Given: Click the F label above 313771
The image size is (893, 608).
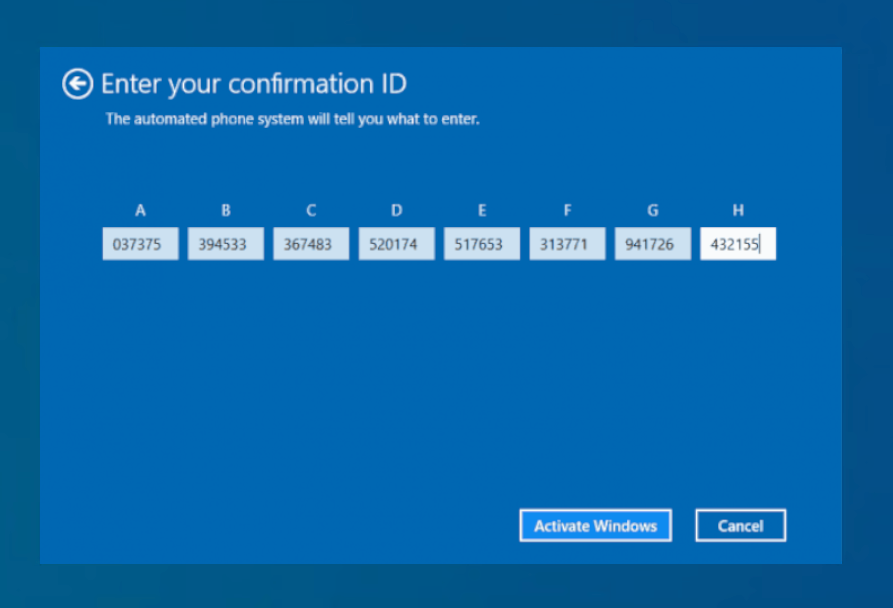Looking at the screenshot, I should click(567, 211).
